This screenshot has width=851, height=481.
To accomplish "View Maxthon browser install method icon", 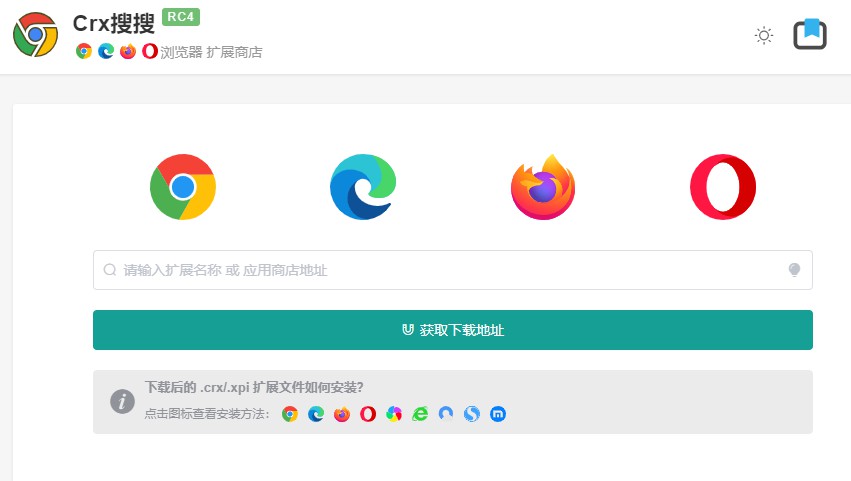I will click(498, 414).
